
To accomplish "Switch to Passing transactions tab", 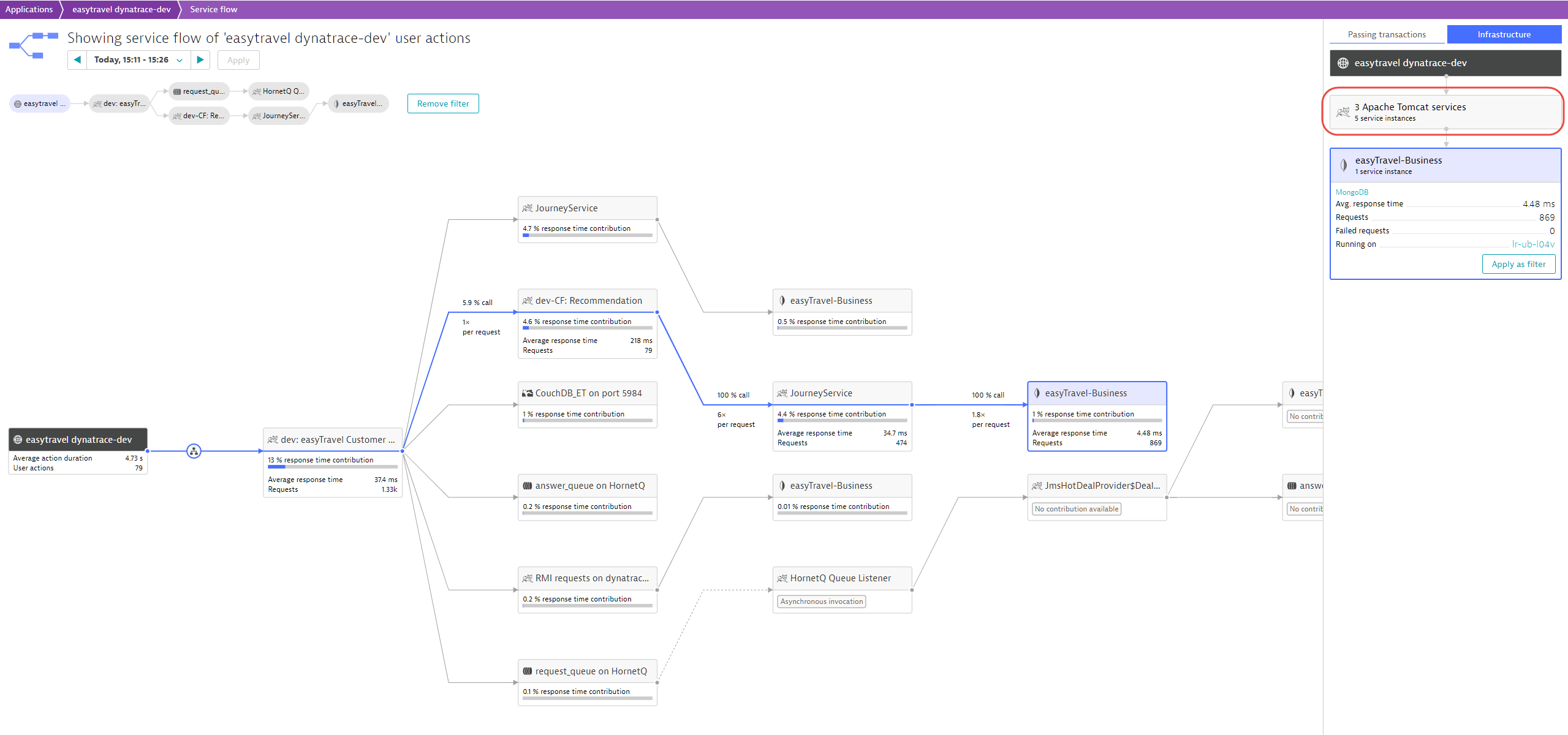I will pyautogui.click(x=1387, y=34).
